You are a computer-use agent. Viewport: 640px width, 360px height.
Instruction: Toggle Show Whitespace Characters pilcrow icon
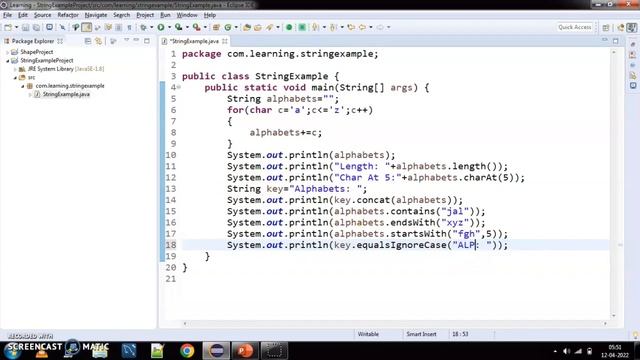click(x=129, y=27)
